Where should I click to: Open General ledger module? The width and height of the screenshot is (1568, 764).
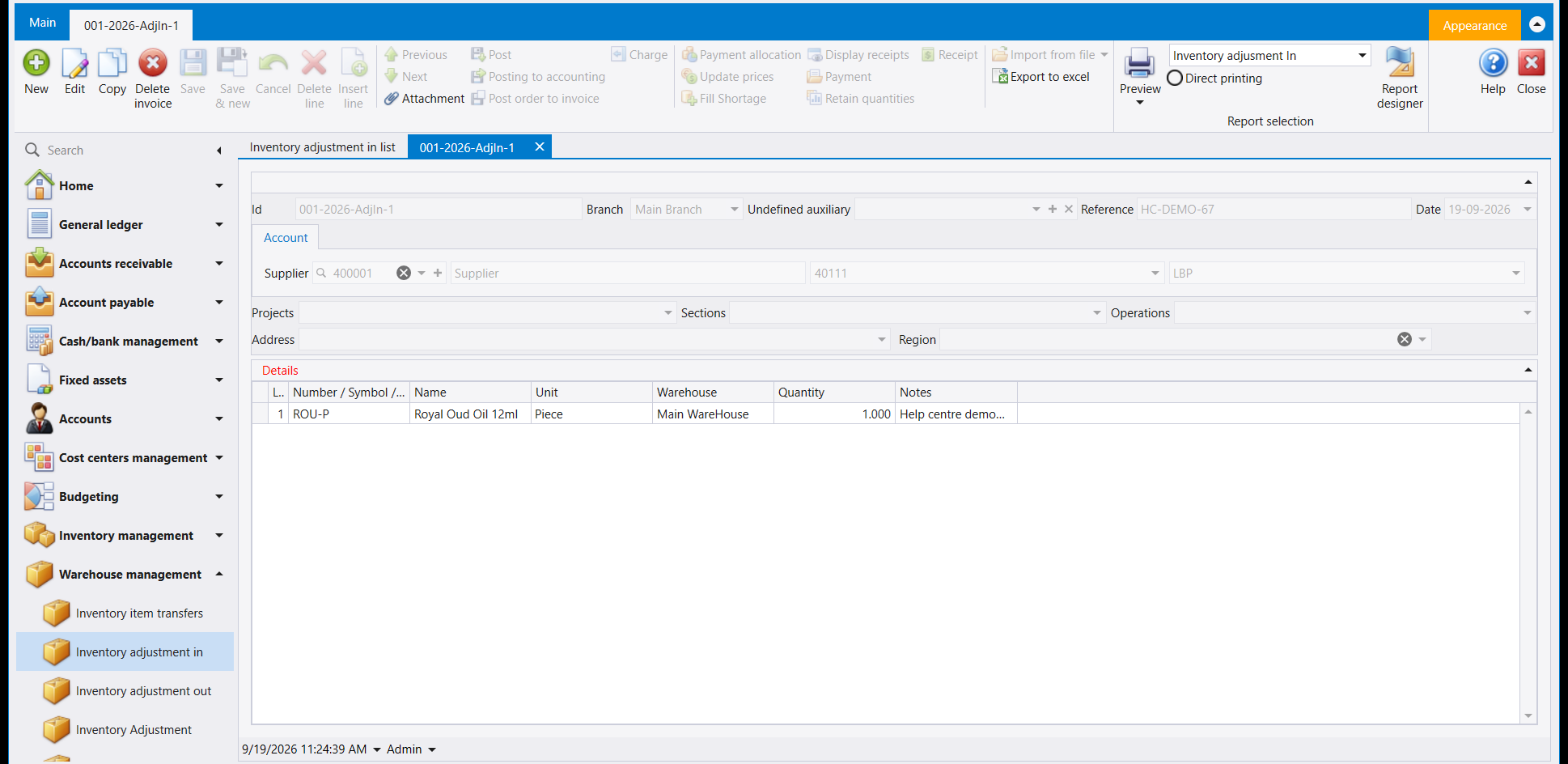coord(125,225)
